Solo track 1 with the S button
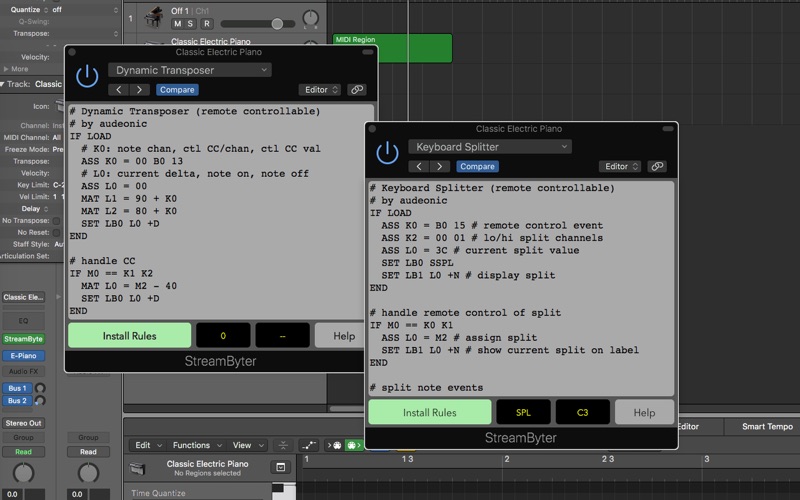Screen dimensions: 800x500 tap(190, 23)
